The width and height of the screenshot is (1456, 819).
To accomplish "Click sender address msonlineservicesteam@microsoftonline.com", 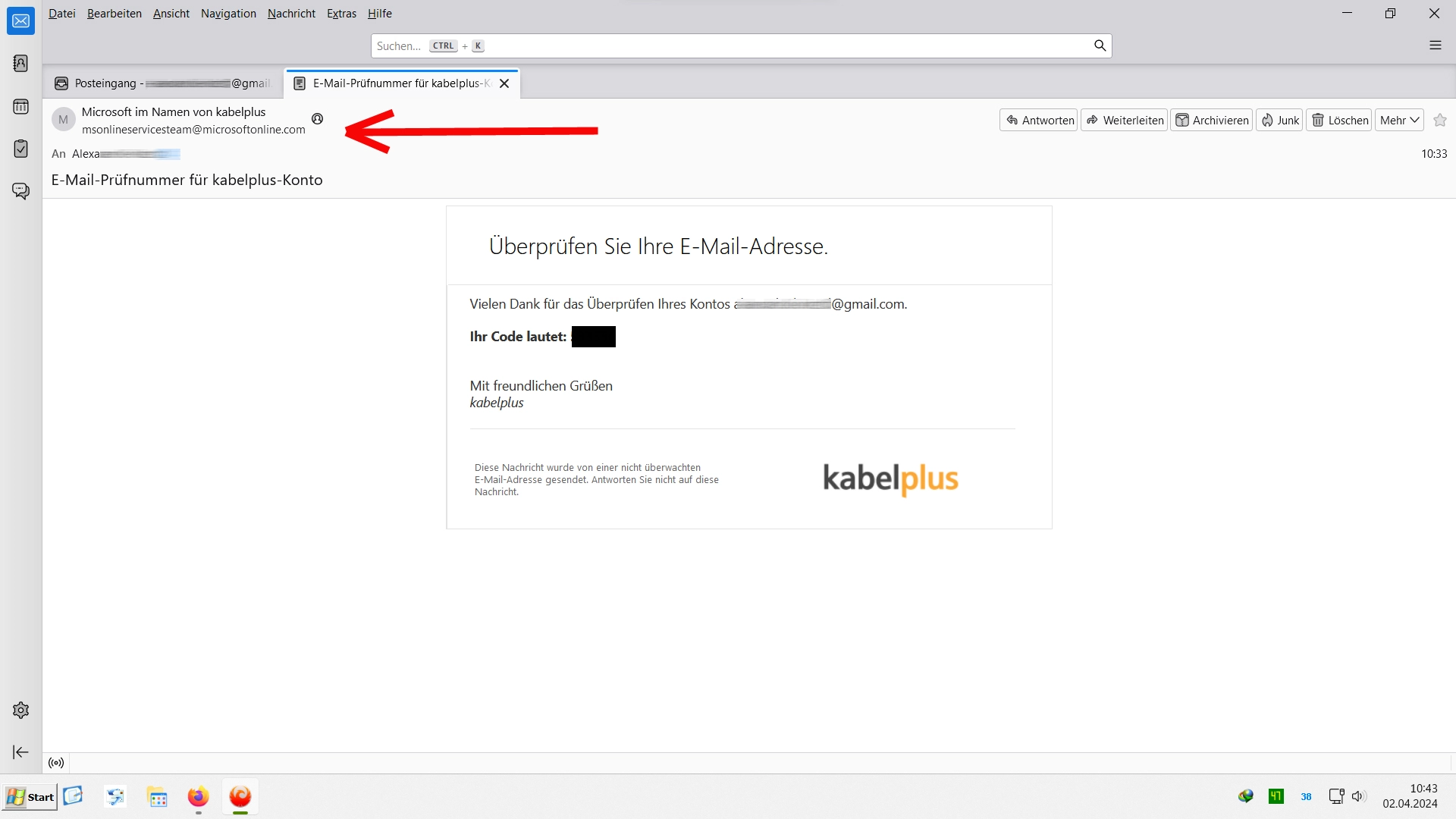I will 193,130.
